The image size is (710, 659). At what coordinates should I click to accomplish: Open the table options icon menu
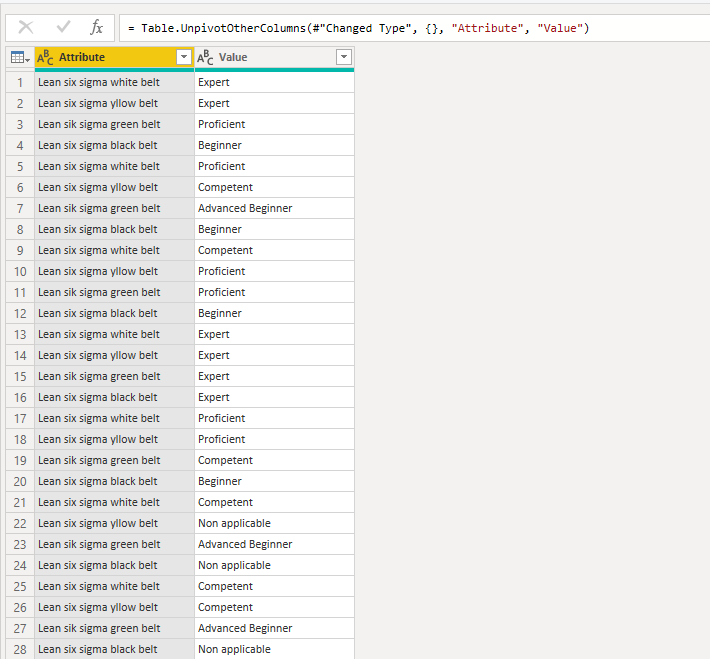point(20,58)
